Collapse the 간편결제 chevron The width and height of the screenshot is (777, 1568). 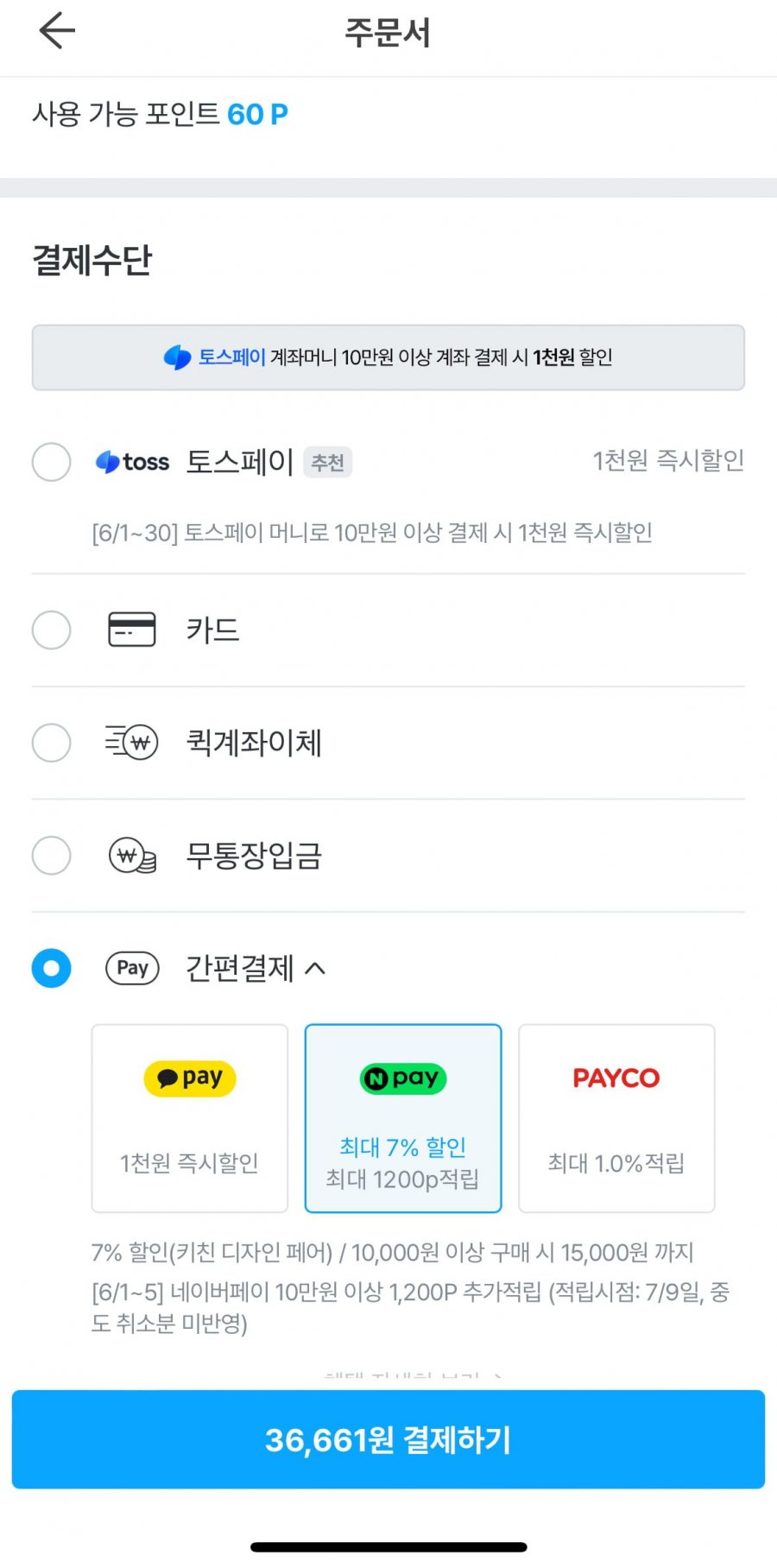pos(315,969)
